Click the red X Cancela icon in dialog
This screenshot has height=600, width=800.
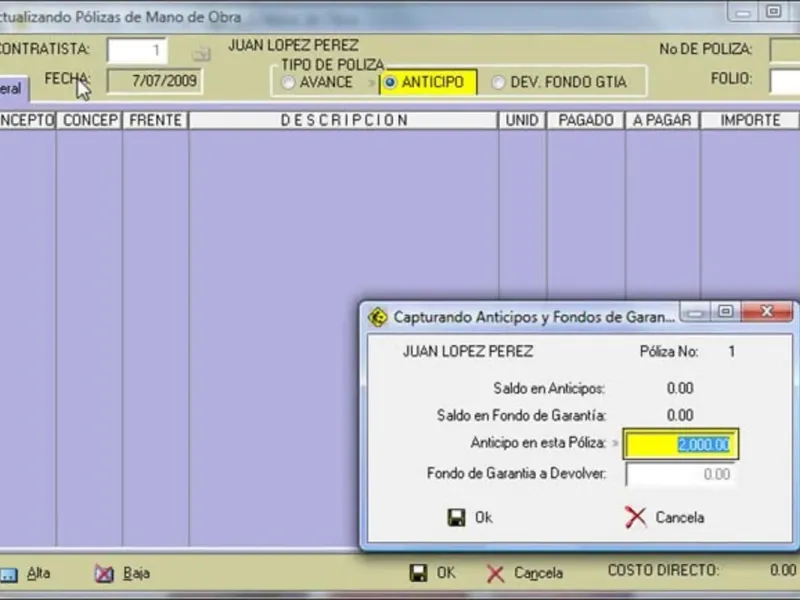636,517
